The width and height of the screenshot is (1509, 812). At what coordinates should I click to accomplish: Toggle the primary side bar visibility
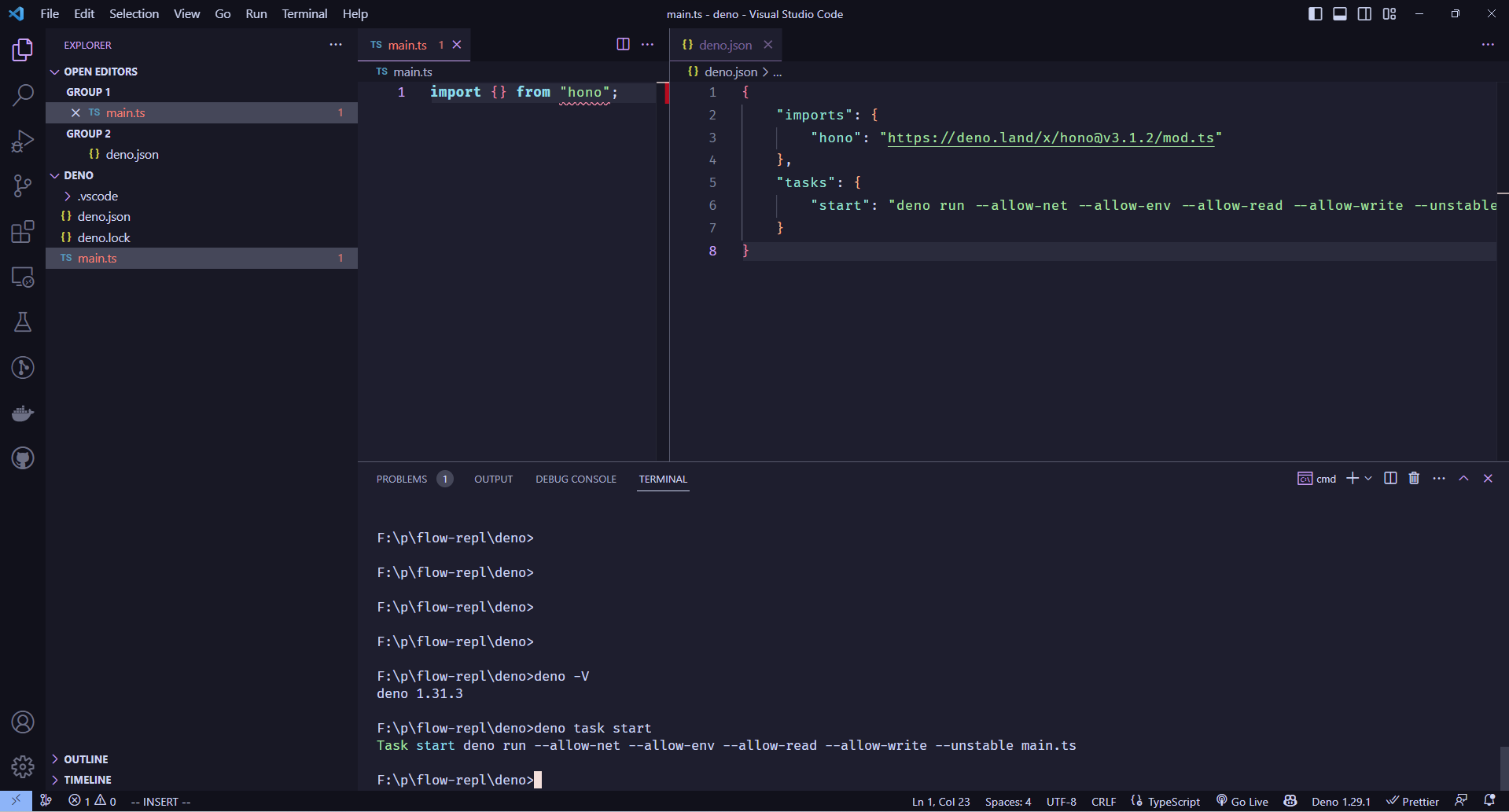pos(1315,13)
